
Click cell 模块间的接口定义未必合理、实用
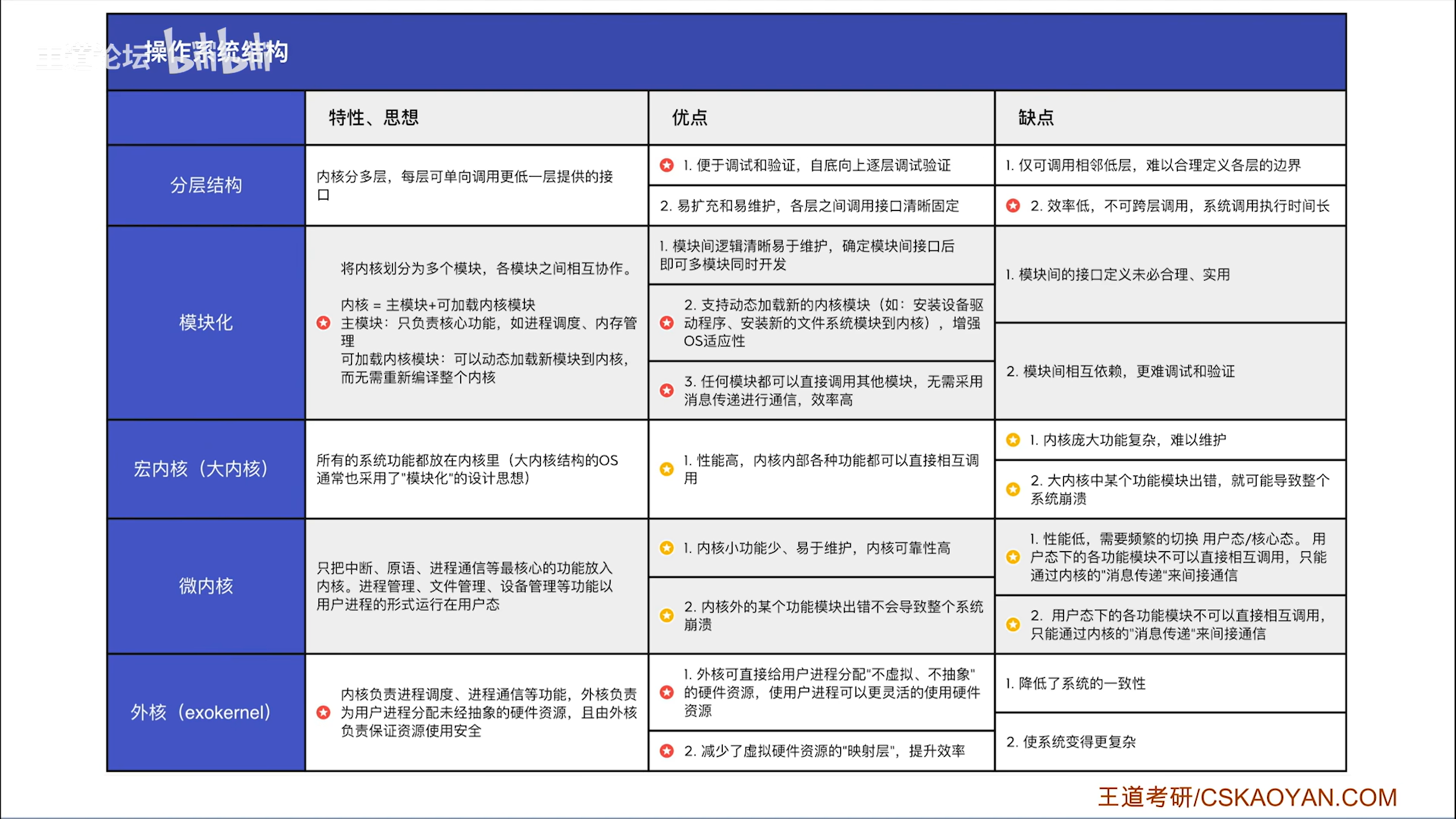point(1170,274)
